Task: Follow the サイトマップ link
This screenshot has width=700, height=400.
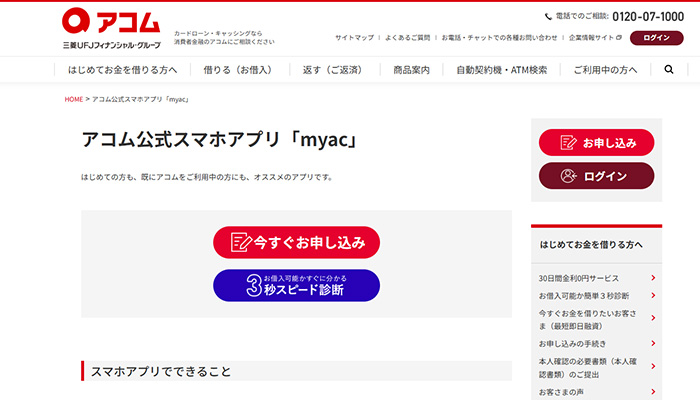Action: click(354, 38)
